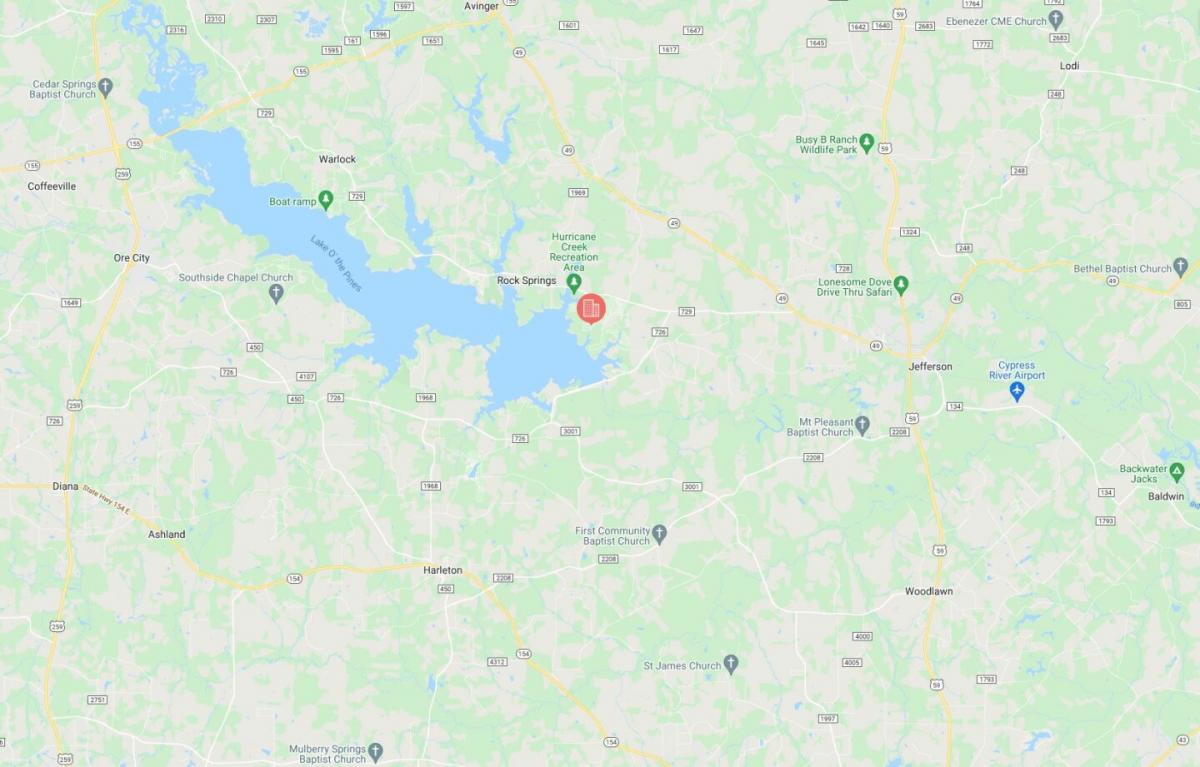Select the Busy B Ranch Wildlife Park pin
This screenshot has height=767, width=1200.
click(x=867, y=143)
